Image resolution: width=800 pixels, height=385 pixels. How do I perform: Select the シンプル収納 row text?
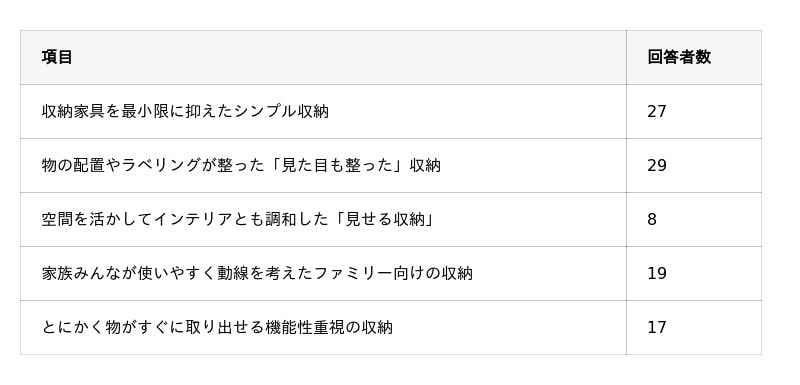(185, 111)
